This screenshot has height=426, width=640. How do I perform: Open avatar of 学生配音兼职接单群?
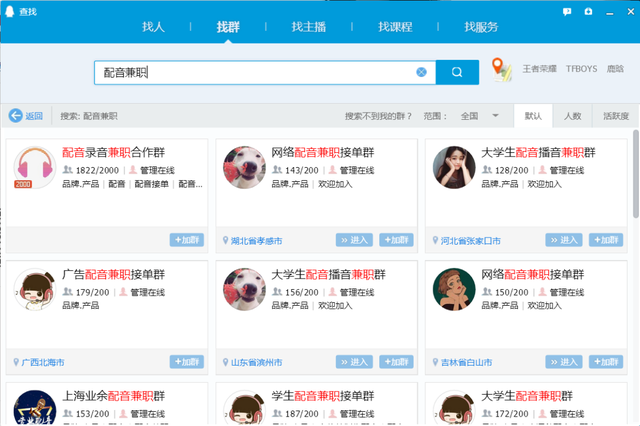point(244,408)
